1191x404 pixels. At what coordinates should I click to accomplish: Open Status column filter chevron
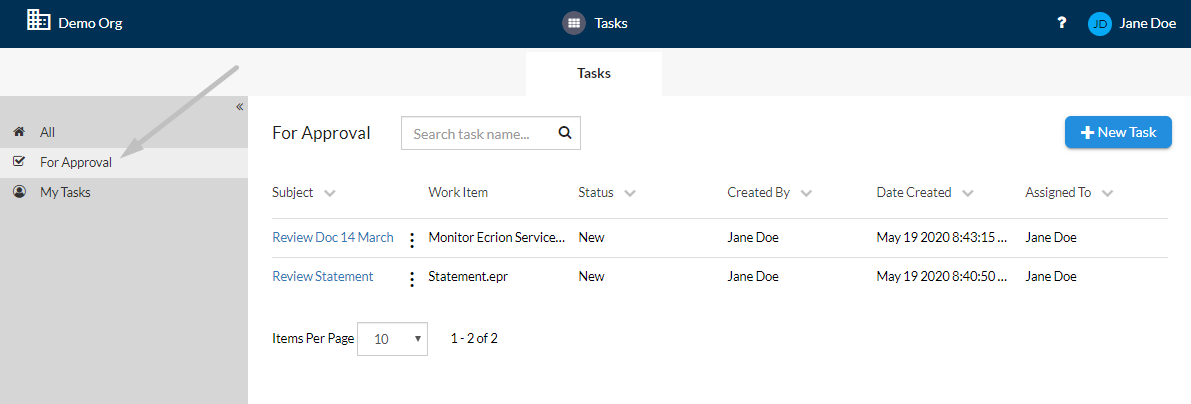(630, 194)
